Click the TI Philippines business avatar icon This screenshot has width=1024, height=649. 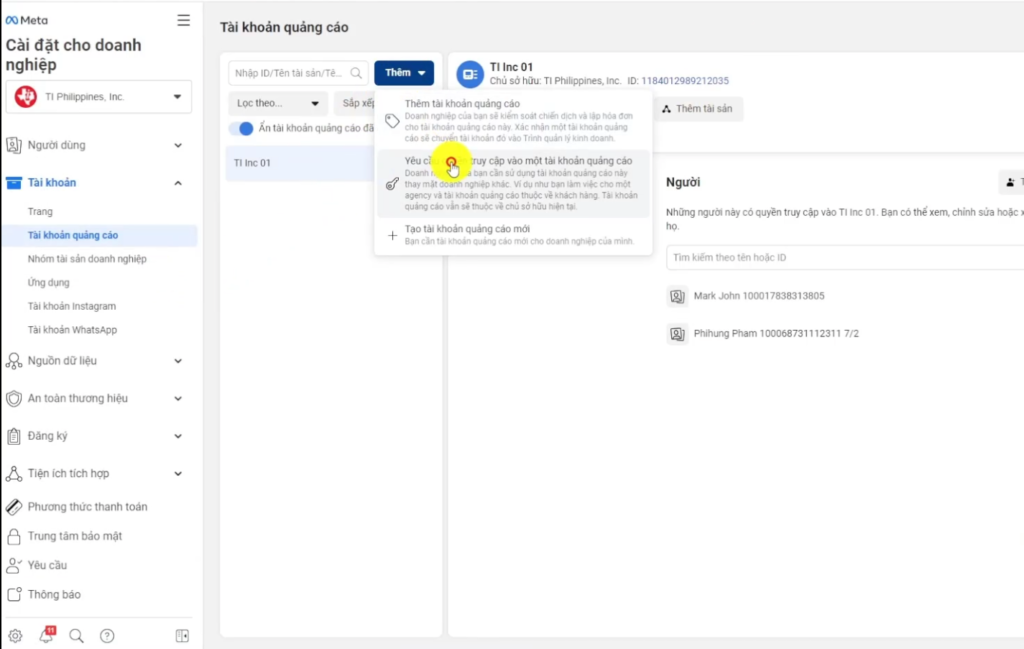coord(26,97)
